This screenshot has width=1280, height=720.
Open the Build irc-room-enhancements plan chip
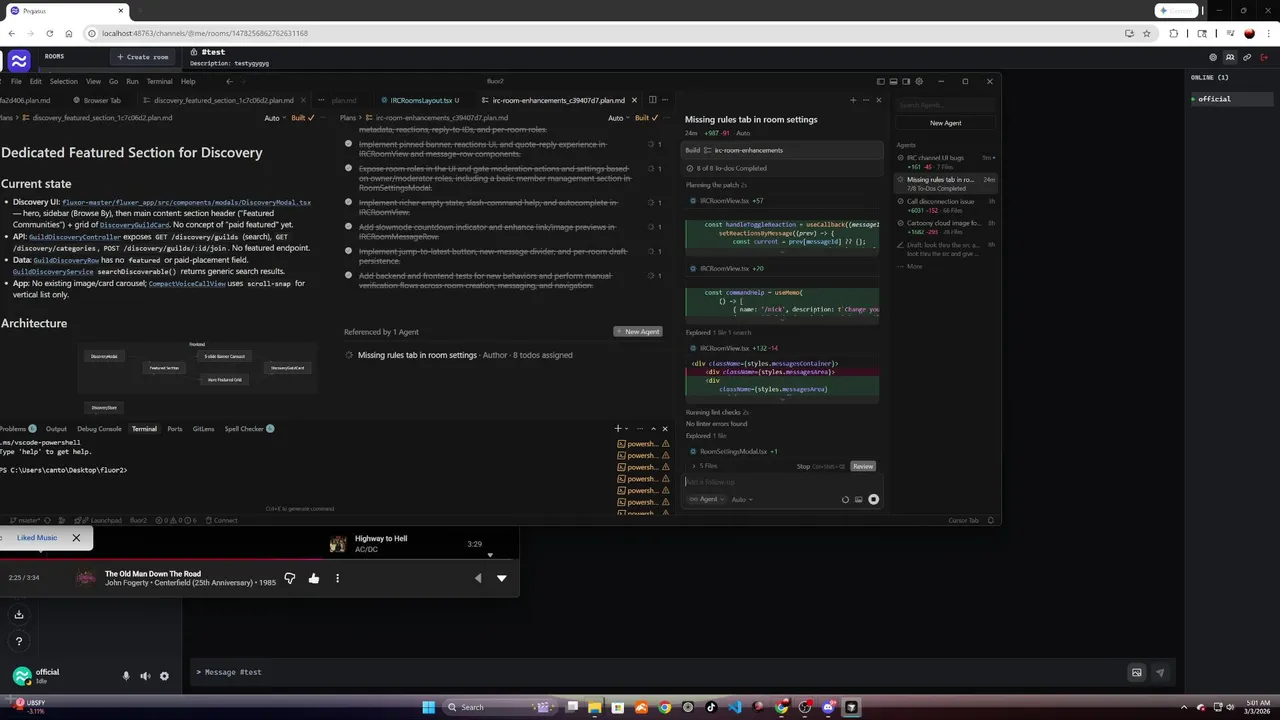tap(783, 150)
